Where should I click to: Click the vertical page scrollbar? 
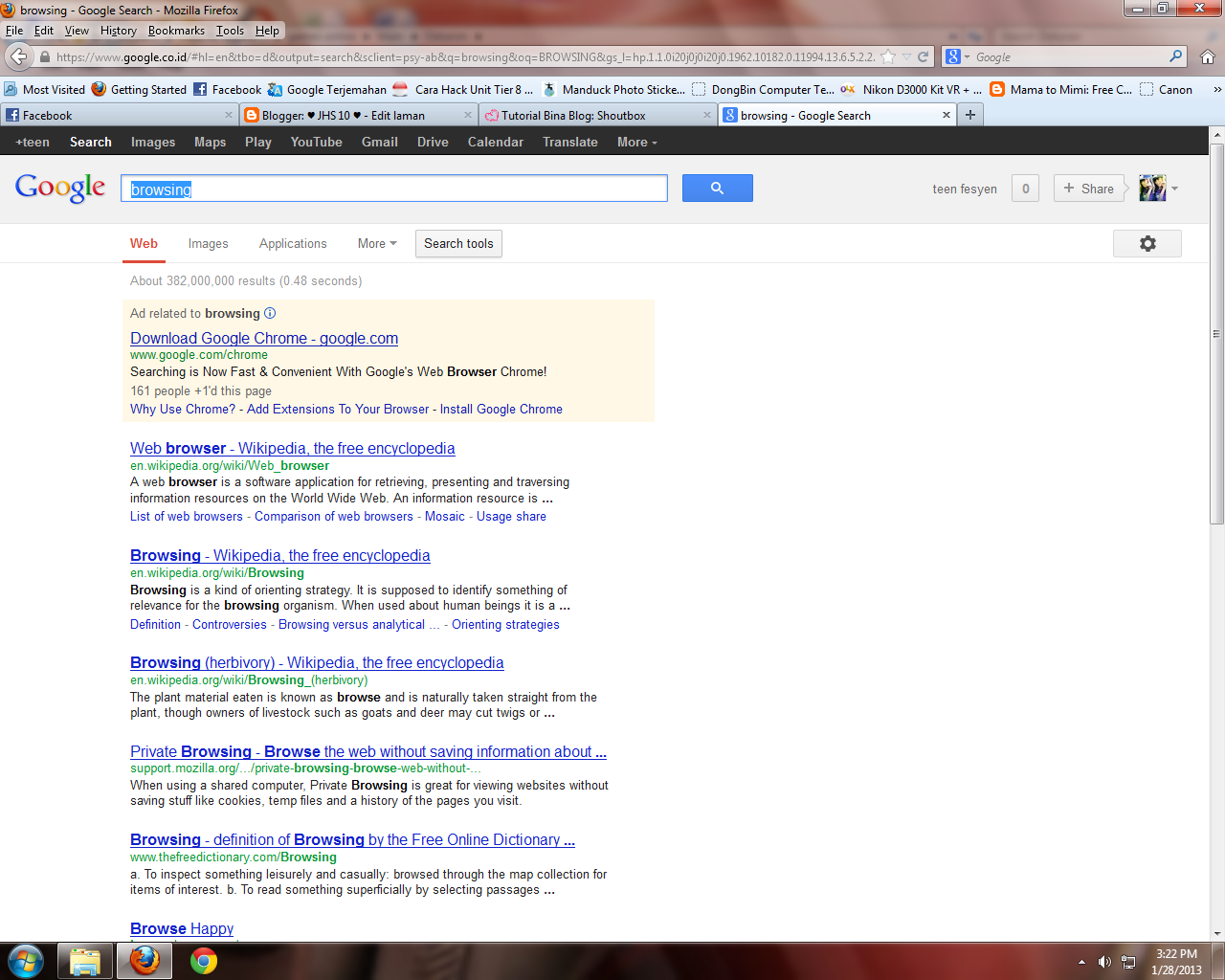pos(1217,333)
